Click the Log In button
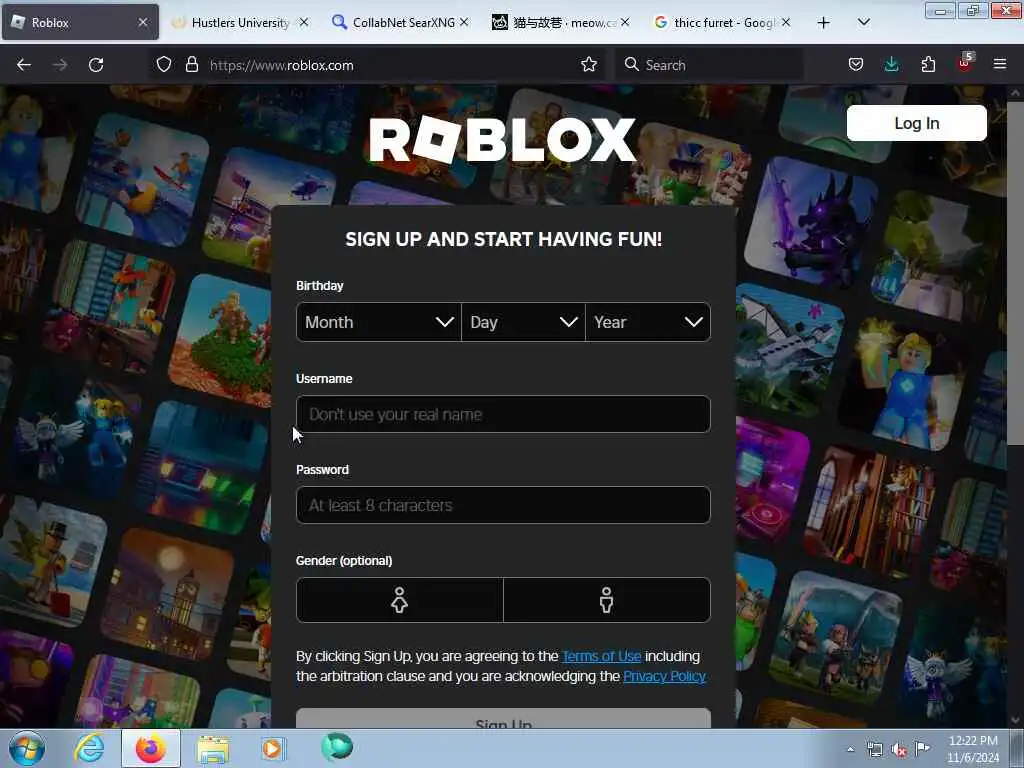 click(916, 123)
